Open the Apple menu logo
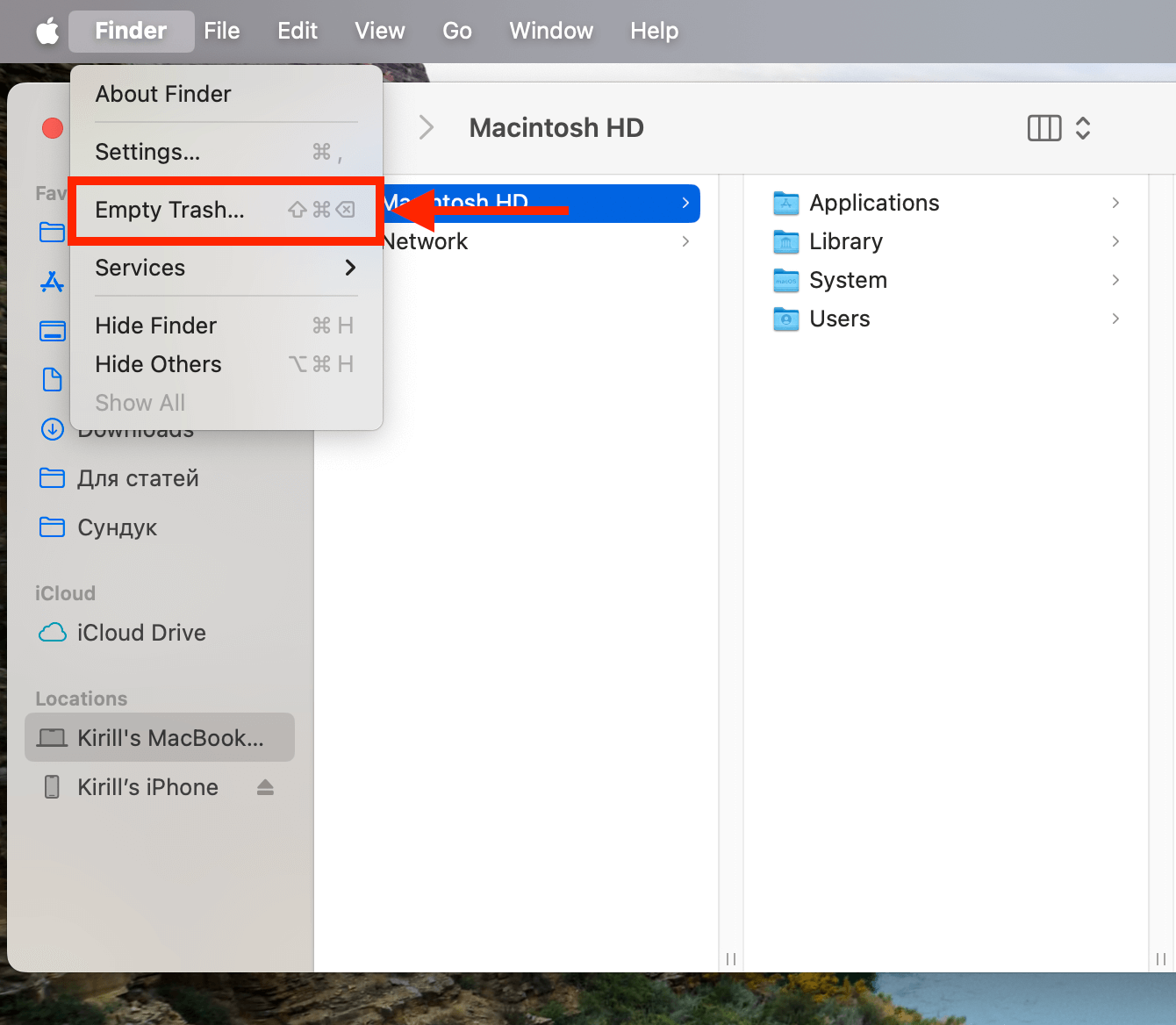The image size is (1176, 1025). point(47,32)
